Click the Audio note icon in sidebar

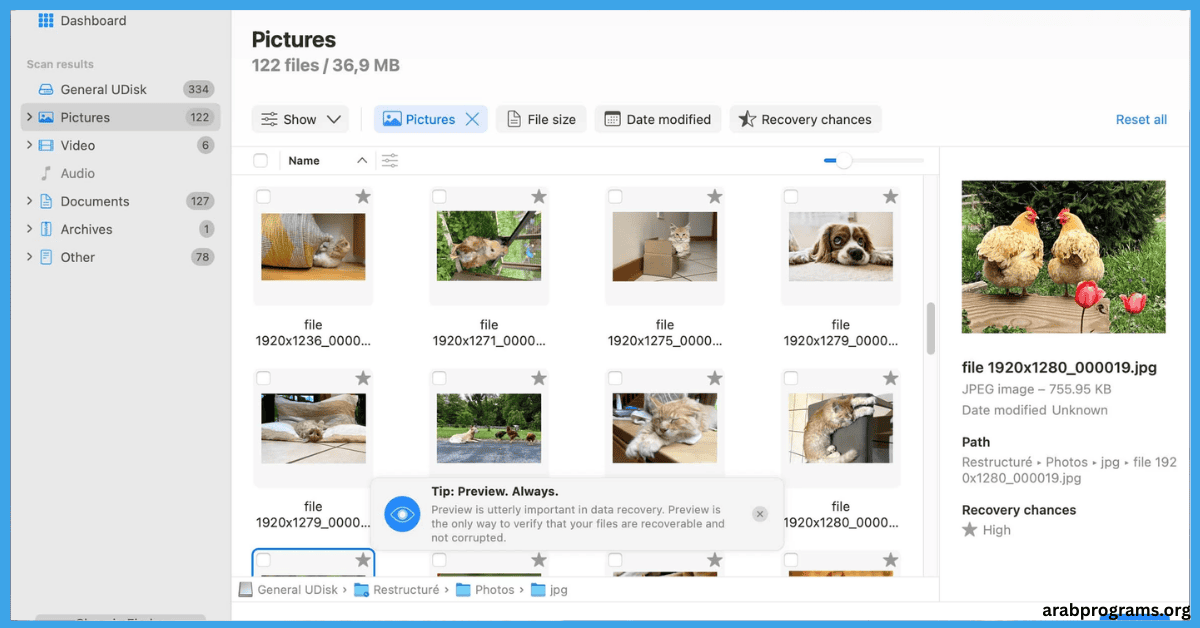click(45, 173)
